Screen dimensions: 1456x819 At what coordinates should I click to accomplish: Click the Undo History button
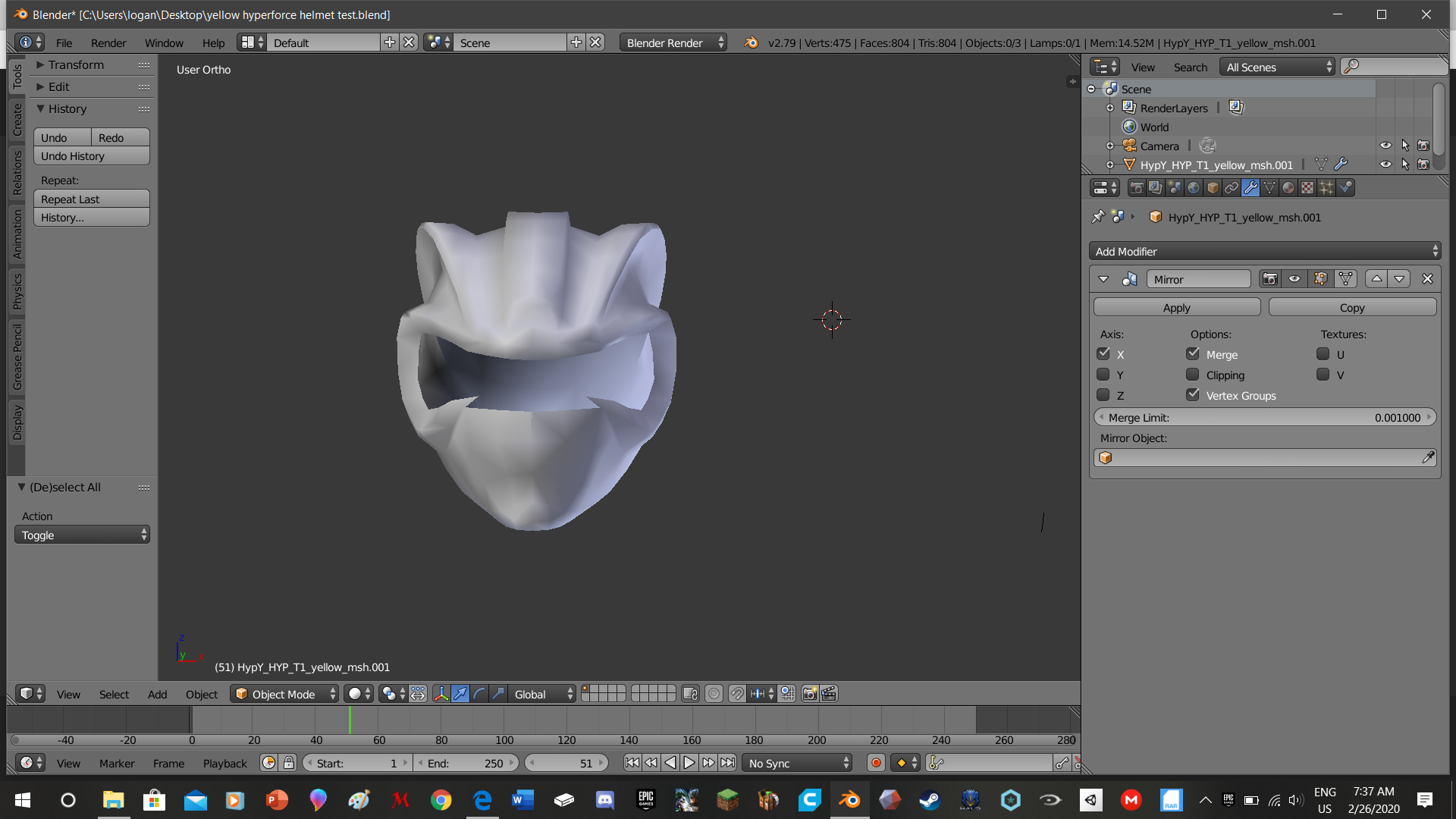tap(91, 156)
